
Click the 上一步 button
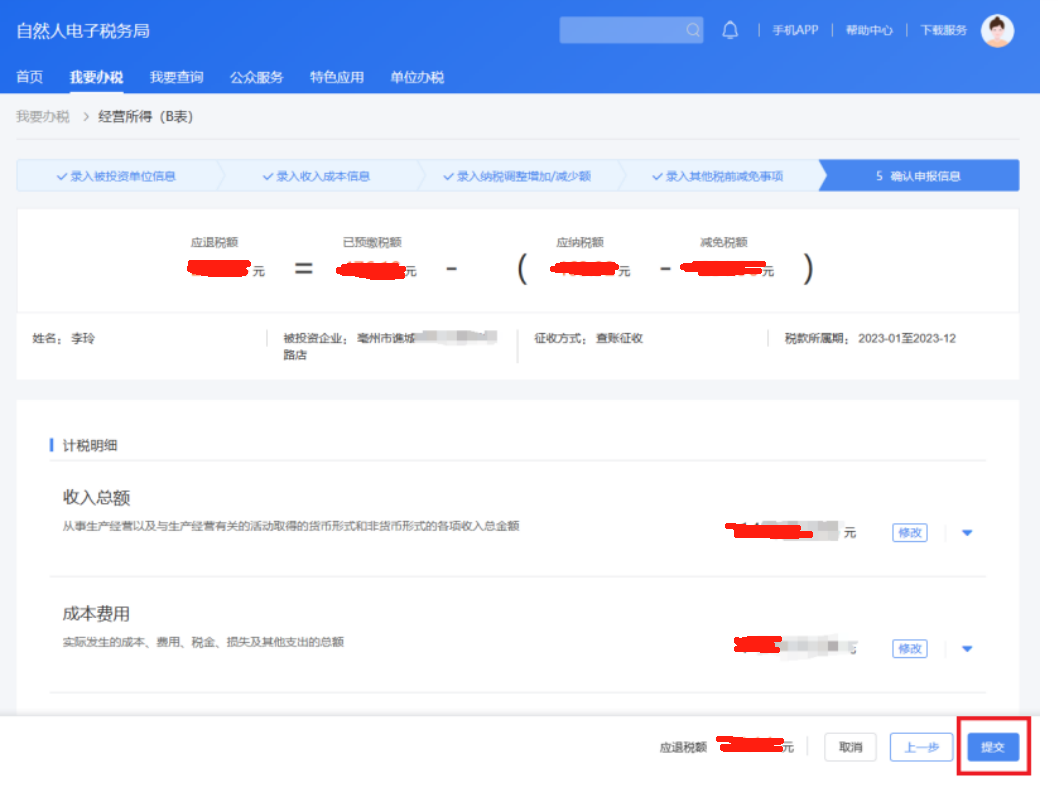[x=920, y=747]
